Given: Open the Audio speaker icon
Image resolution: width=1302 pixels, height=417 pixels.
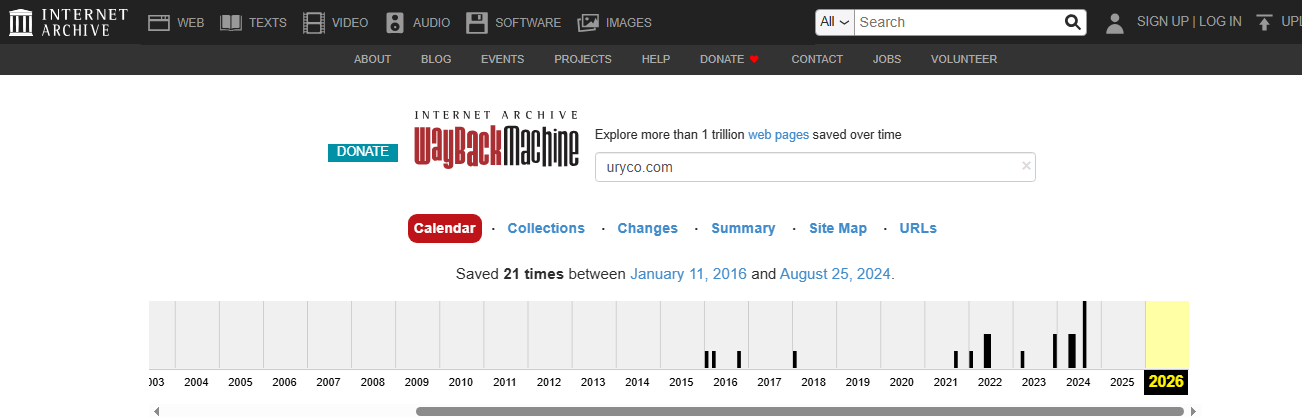Looking at the screenshot, I should pyautogui.click(x=395, y=22).
